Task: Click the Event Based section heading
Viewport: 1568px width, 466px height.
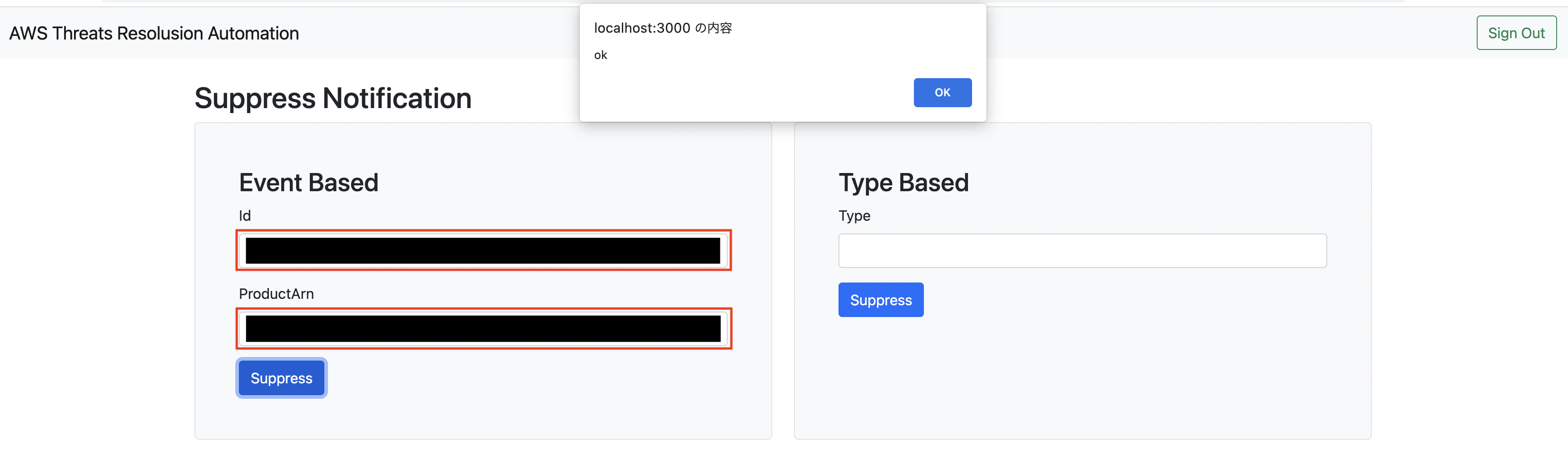Action: [x=308, y=183]
